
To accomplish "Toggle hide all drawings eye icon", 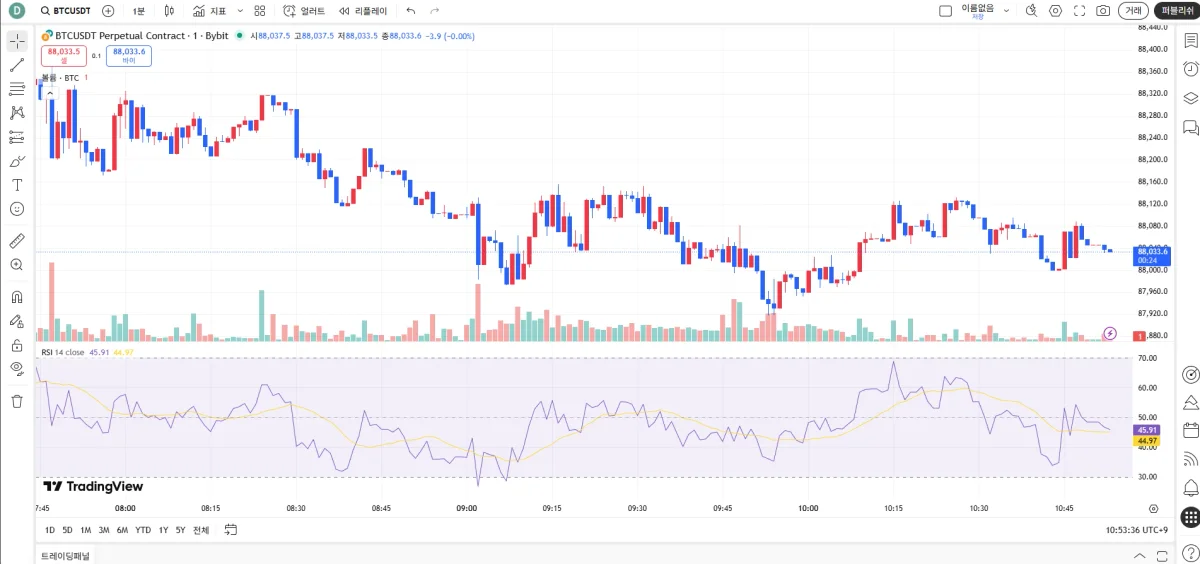I will tap(17, 368).
